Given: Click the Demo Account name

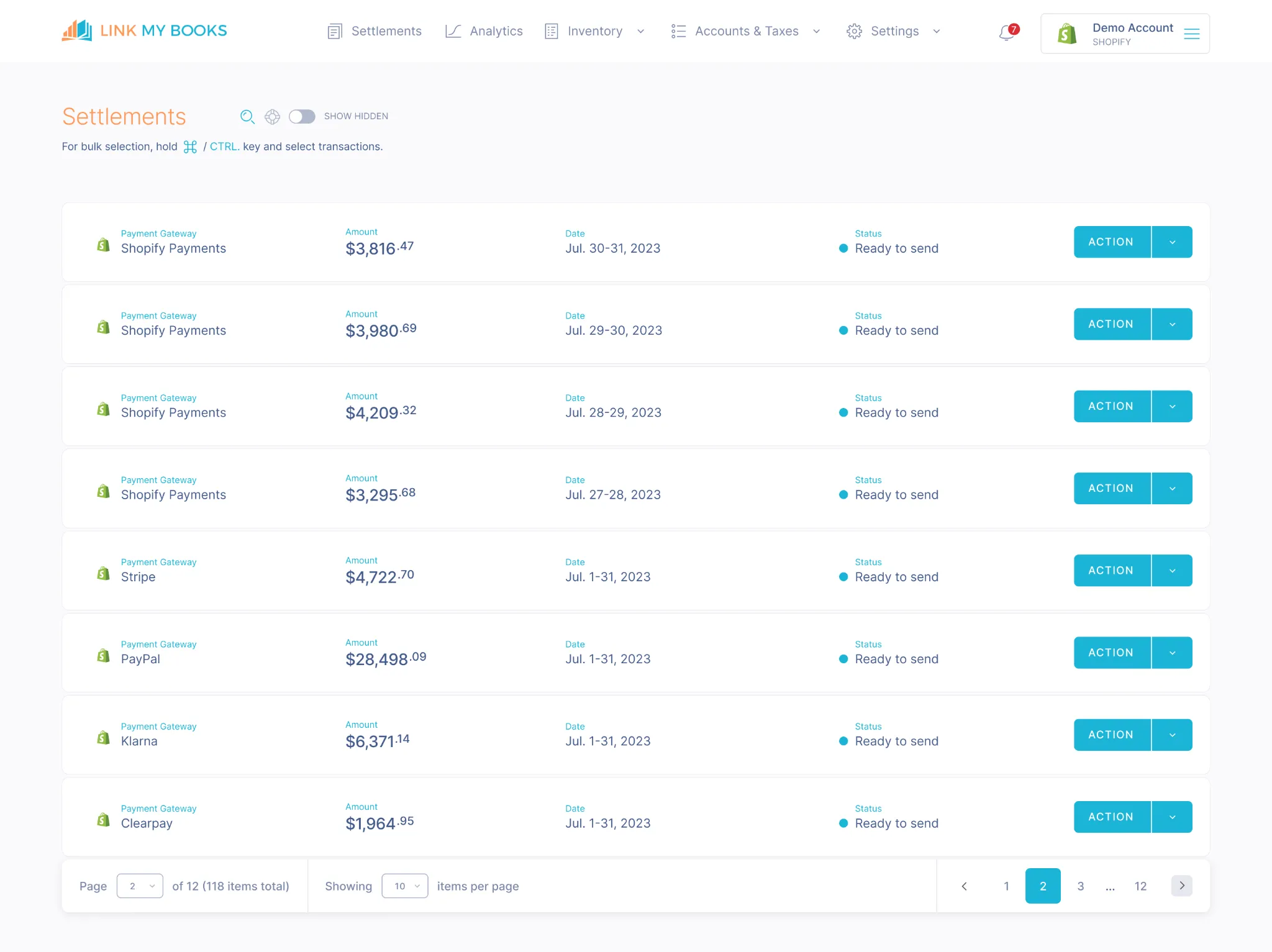Looking at the screenshot, I should (1133, 28).
